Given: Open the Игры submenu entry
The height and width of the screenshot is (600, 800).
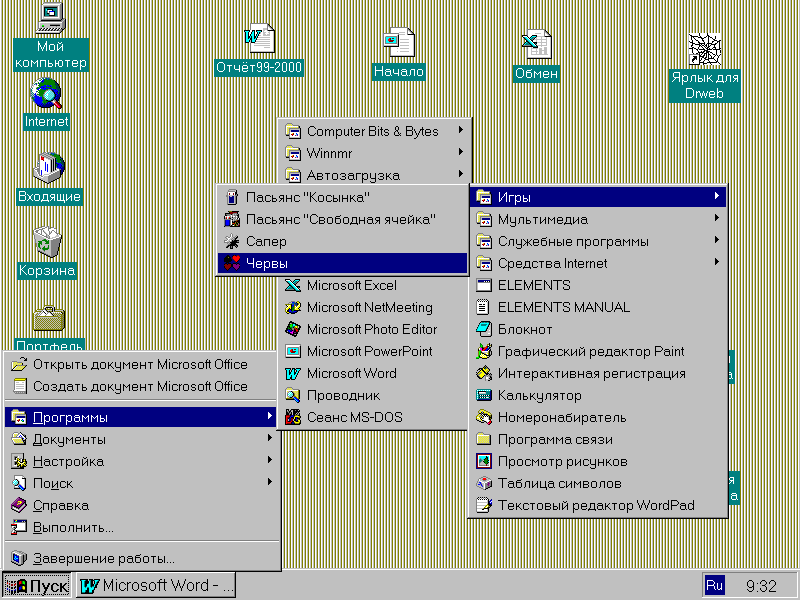Looking at the screenshot, I should [x=598, y=197].
